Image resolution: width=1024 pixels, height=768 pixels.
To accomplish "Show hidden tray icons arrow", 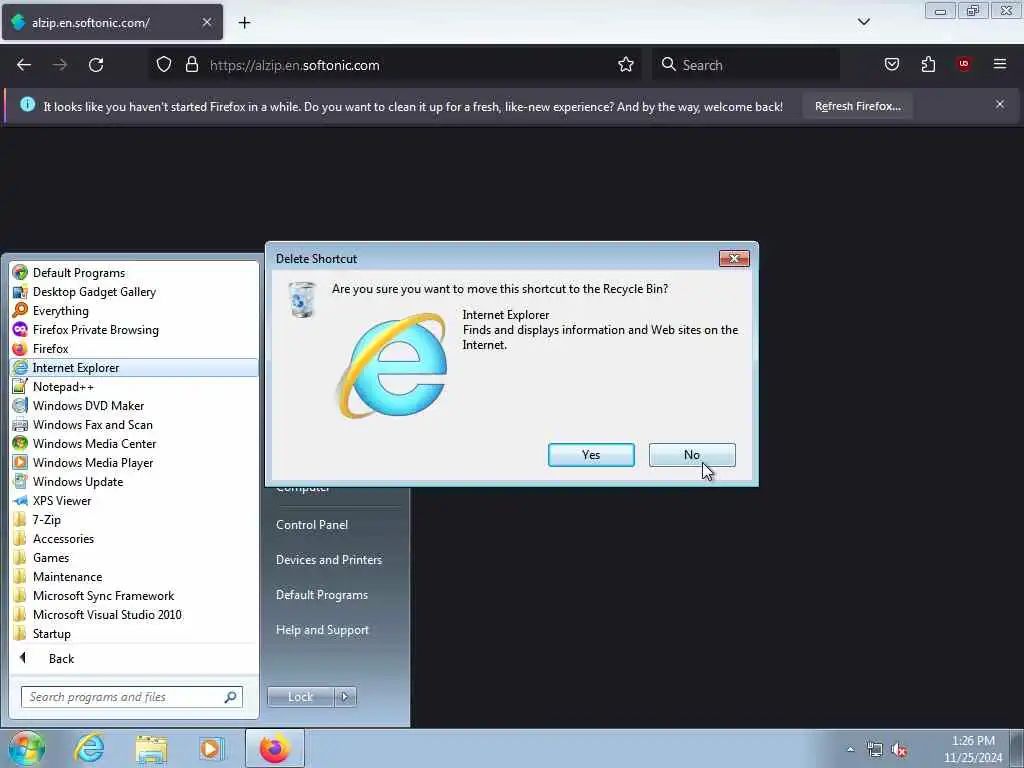I will point(850,749).
